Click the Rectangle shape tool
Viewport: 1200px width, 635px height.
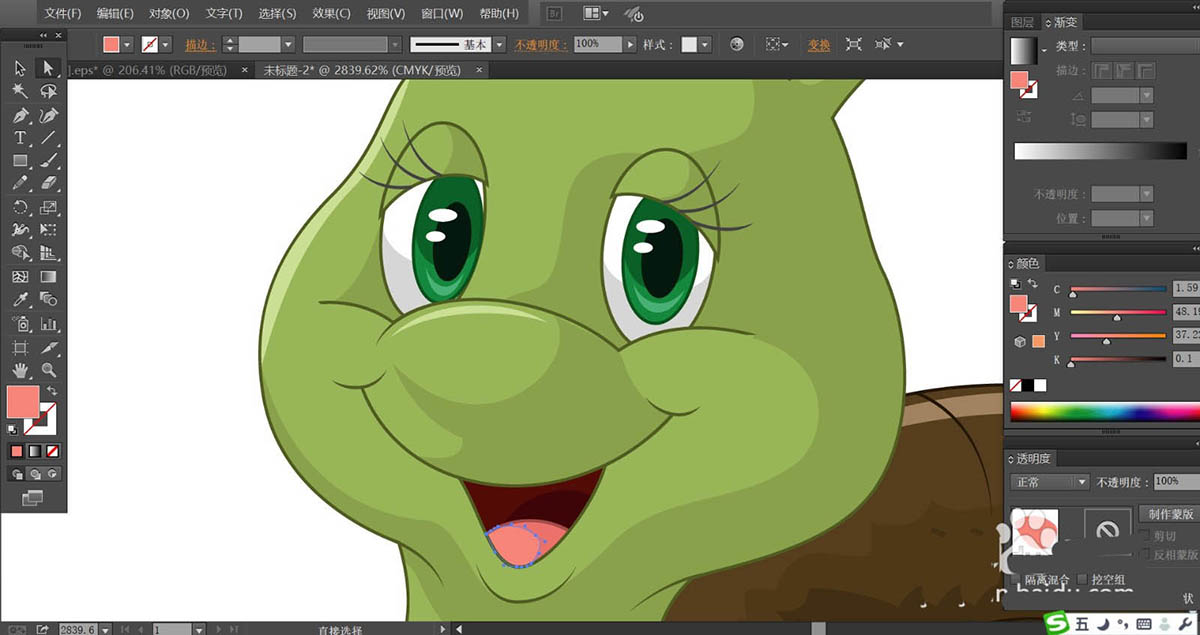[20, 161]
